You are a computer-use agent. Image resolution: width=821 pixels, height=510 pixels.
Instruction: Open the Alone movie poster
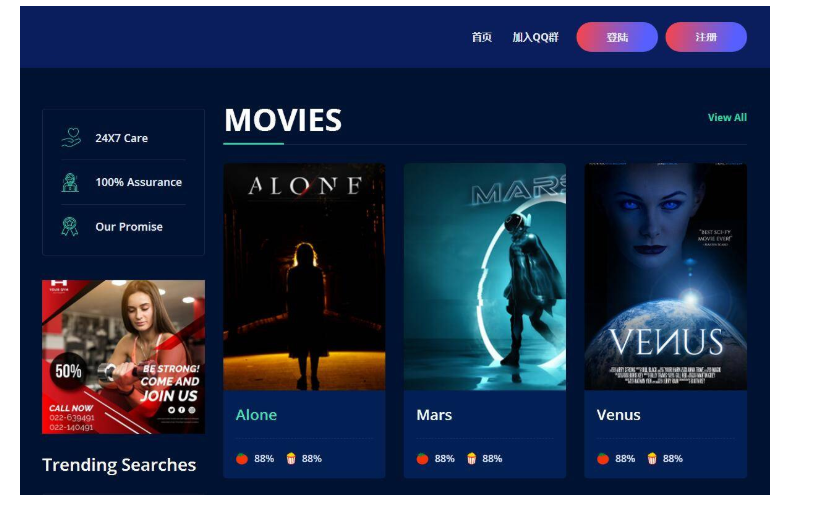[x=304, y=277]
